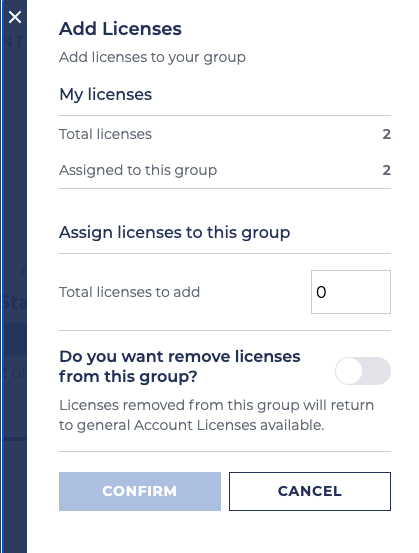This screenshot has height=553, width=419.
Task: Click the Total licenses row label
Action: [x=105, y=134]
